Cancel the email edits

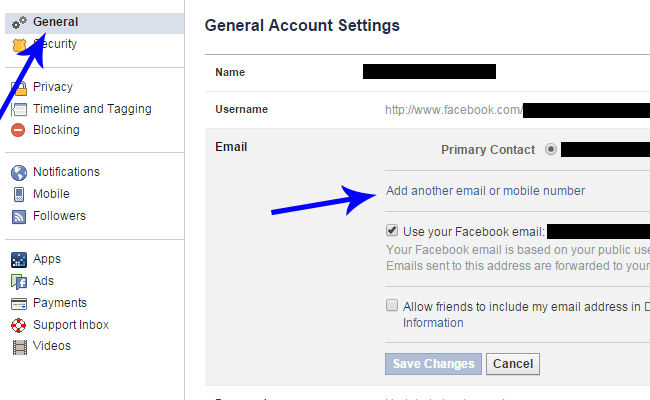pyautogui.click(x=513, y=364)
